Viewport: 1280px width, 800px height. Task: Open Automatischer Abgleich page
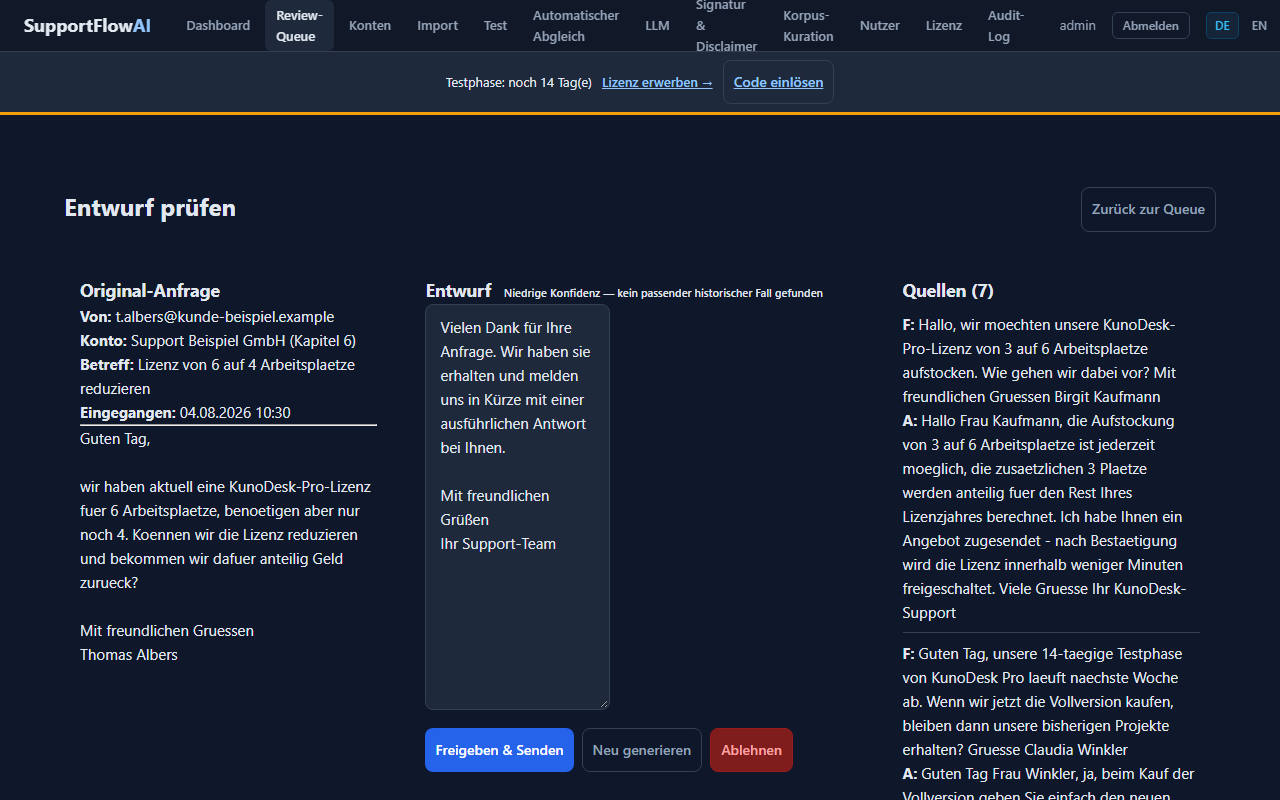[x=576, y=26]
